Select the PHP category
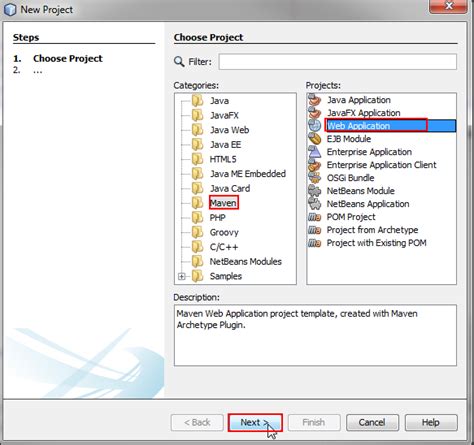Screen dimensions: 474x445 pos(218,218)
